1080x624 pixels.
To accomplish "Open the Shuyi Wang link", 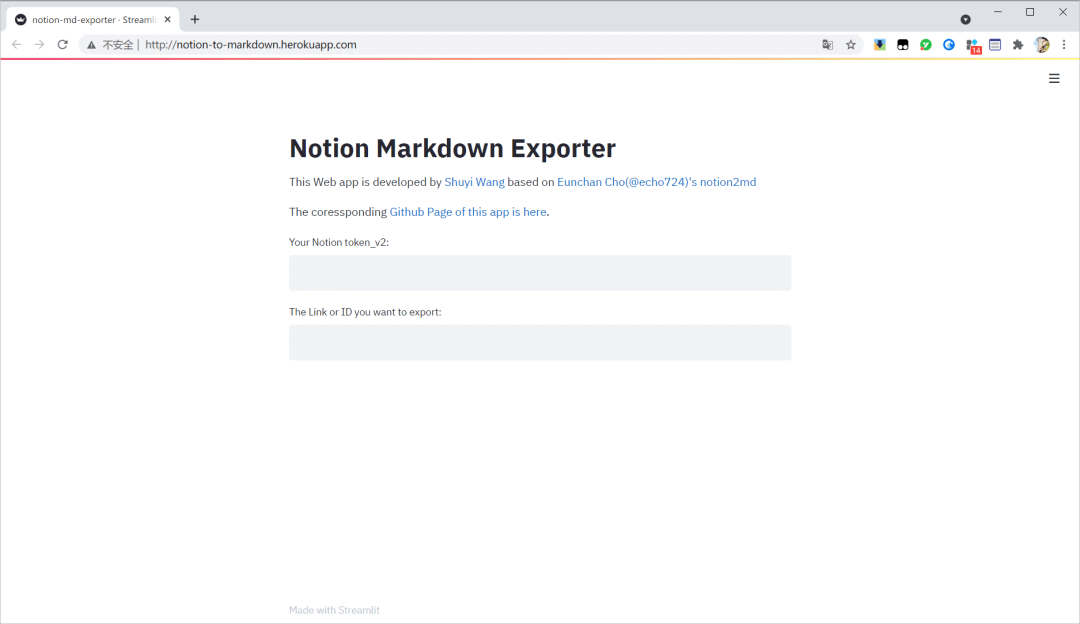I will point(475,182).
